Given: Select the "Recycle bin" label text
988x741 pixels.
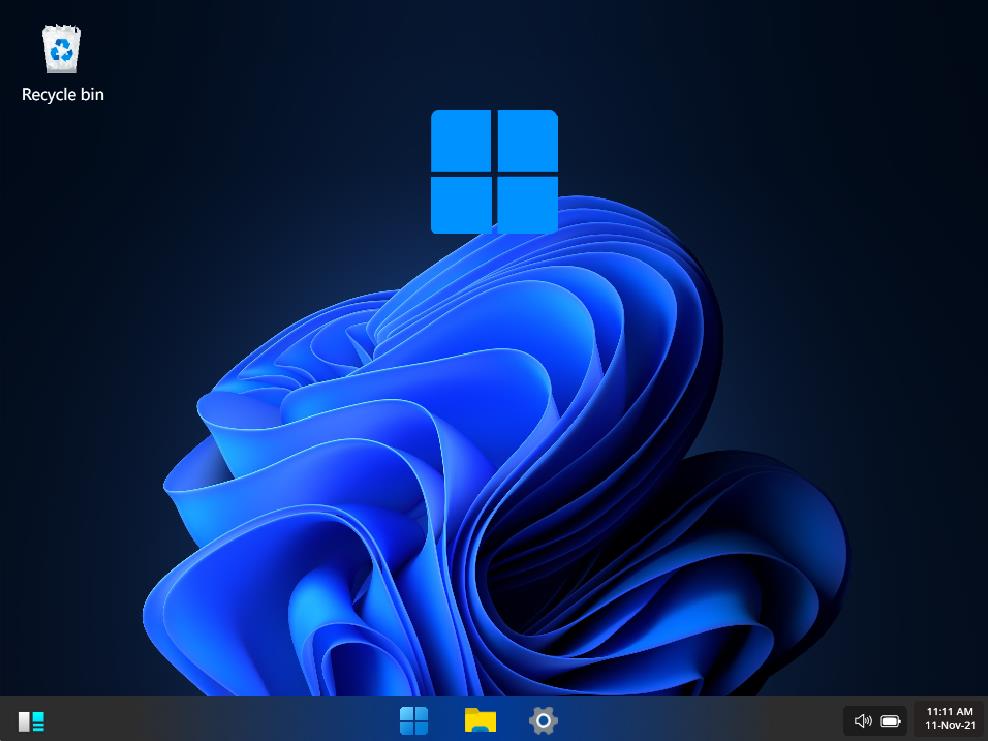Looking at the screenshot, I should [x=62, y=95].
